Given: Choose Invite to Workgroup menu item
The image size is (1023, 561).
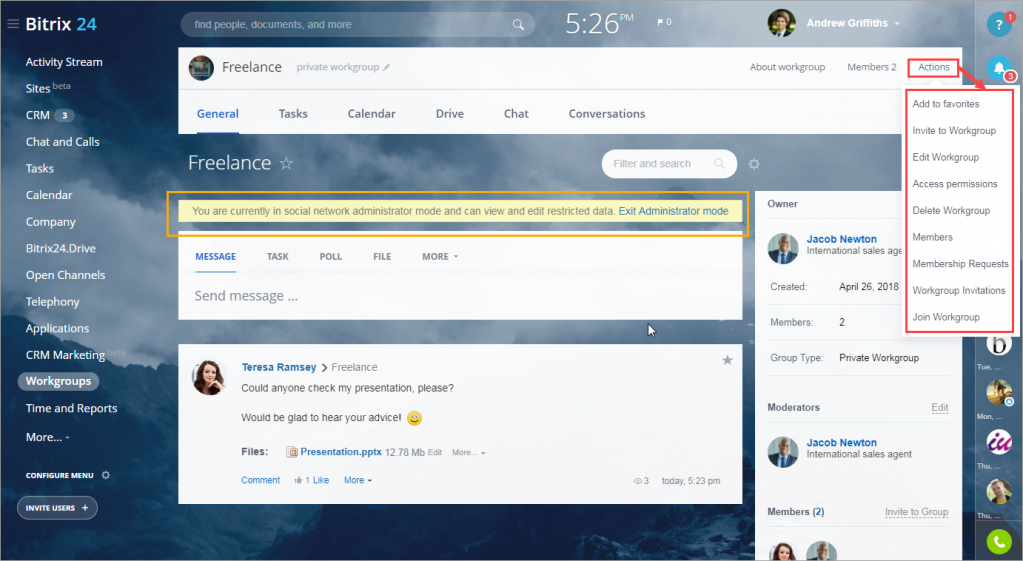Looking at the screenshot, I should [954, 130].
